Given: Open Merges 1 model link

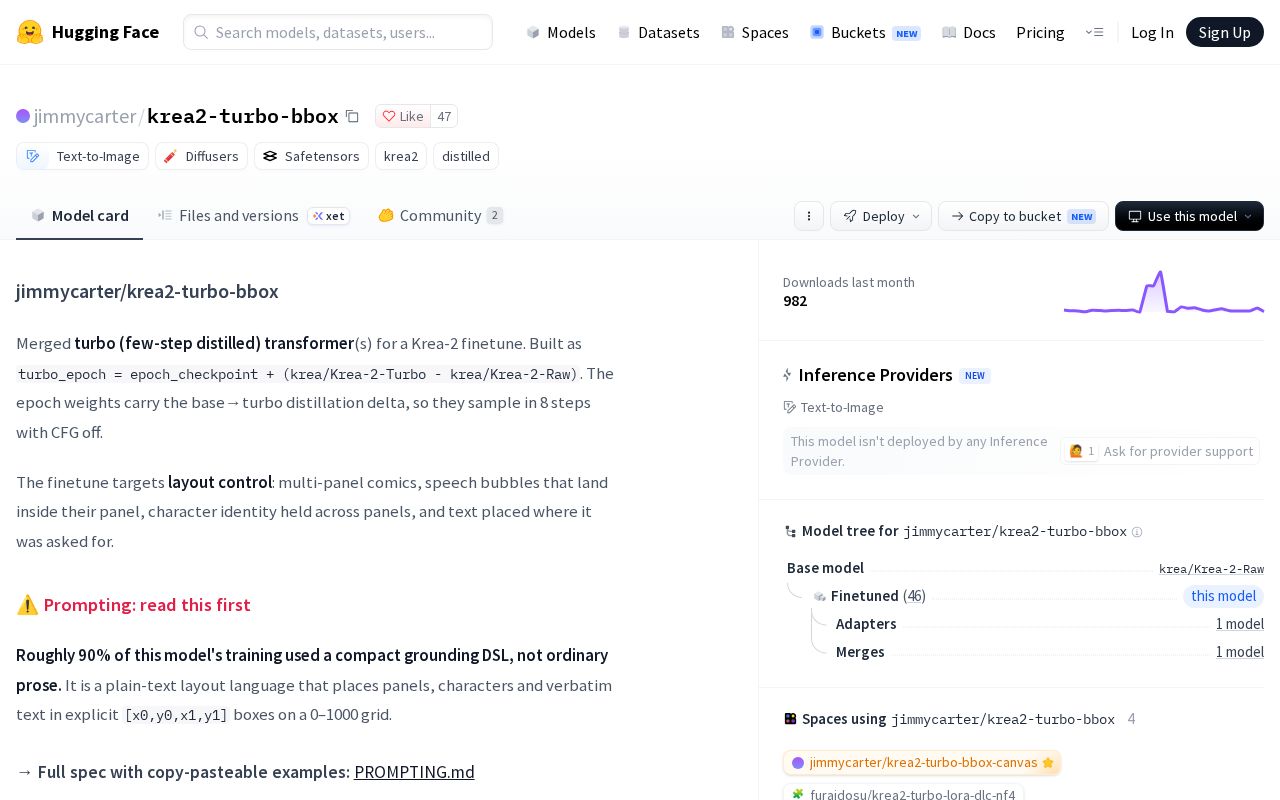Looking at the screenshot, I should click(1240, 652).
